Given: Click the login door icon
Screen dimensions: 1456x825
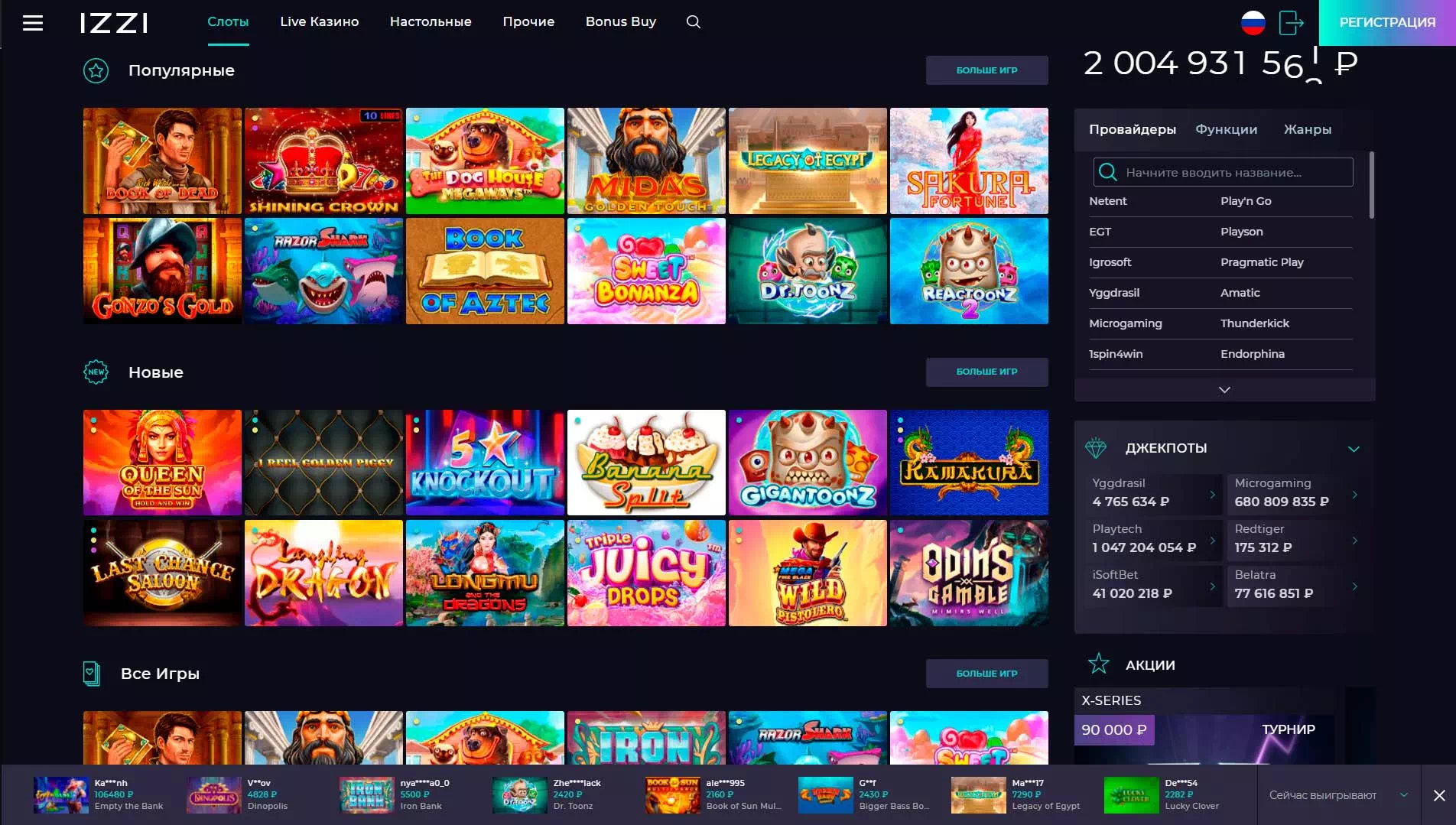Looking at the screenshot, I should coord(1291,23).
